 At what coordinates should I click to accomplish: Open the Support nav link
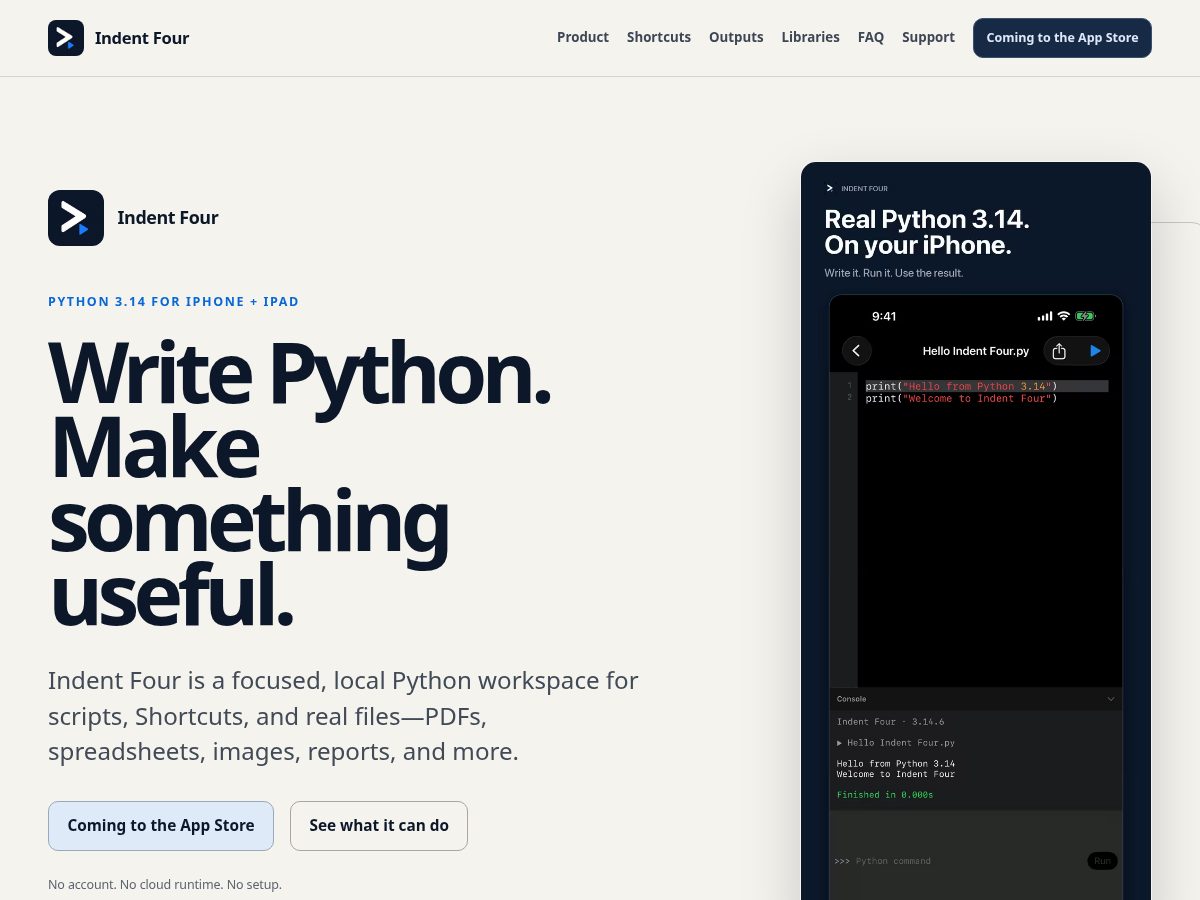pyautogui.click(x=928, y=37)
